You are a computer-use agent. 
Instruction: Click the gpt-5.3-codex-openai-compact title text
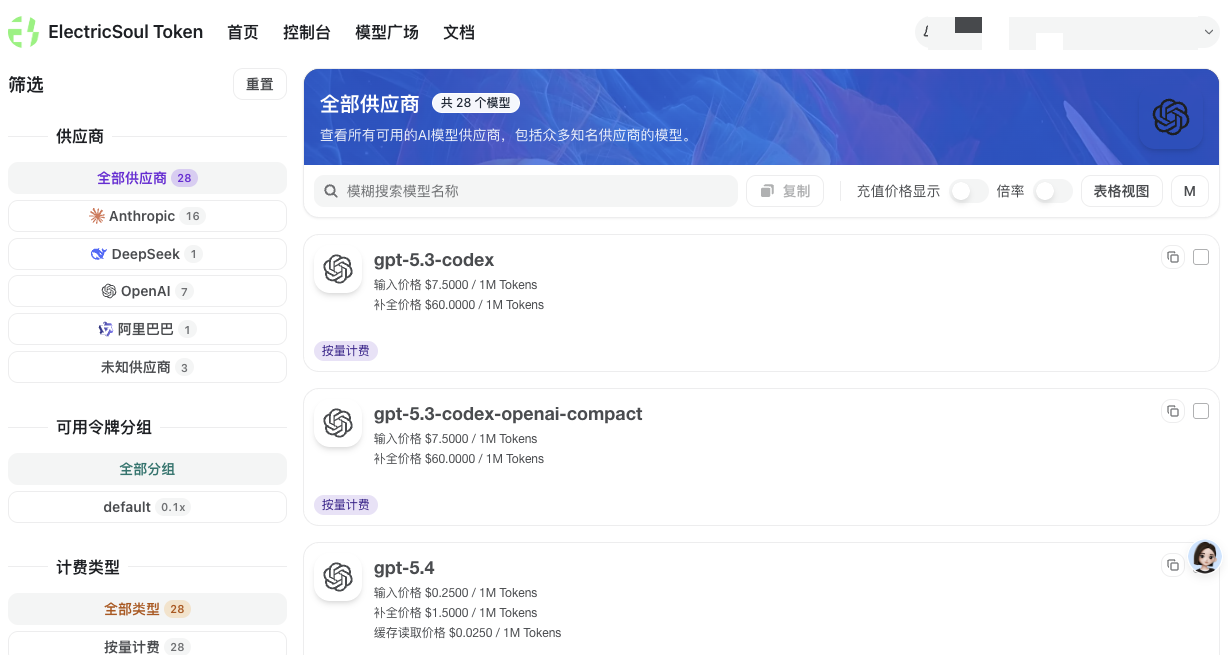tap(508, 414)
